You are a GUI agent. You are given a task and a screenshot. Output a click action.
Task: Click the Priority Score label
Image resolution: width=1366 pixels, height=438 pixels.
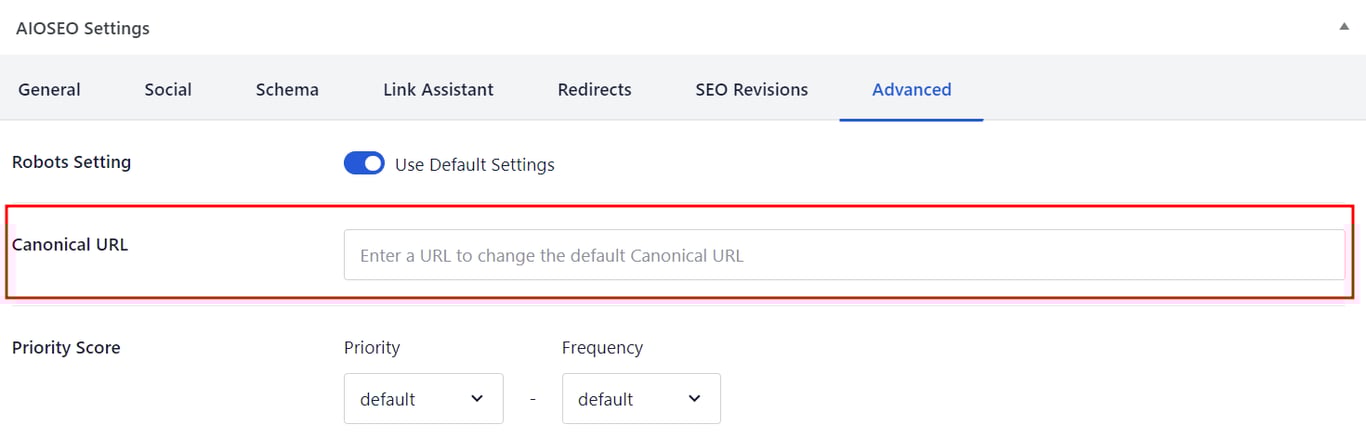pyautogui.click(x=66, y=348)
